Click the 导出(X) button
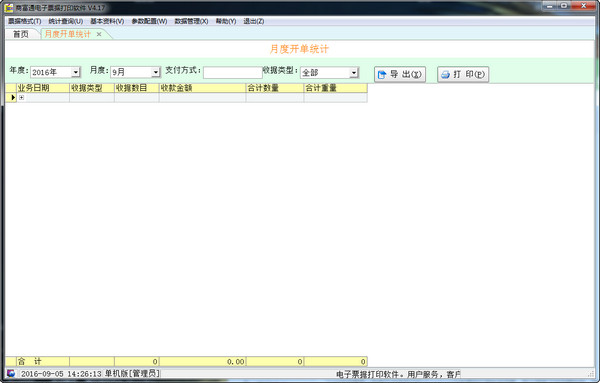 point(400,75)
